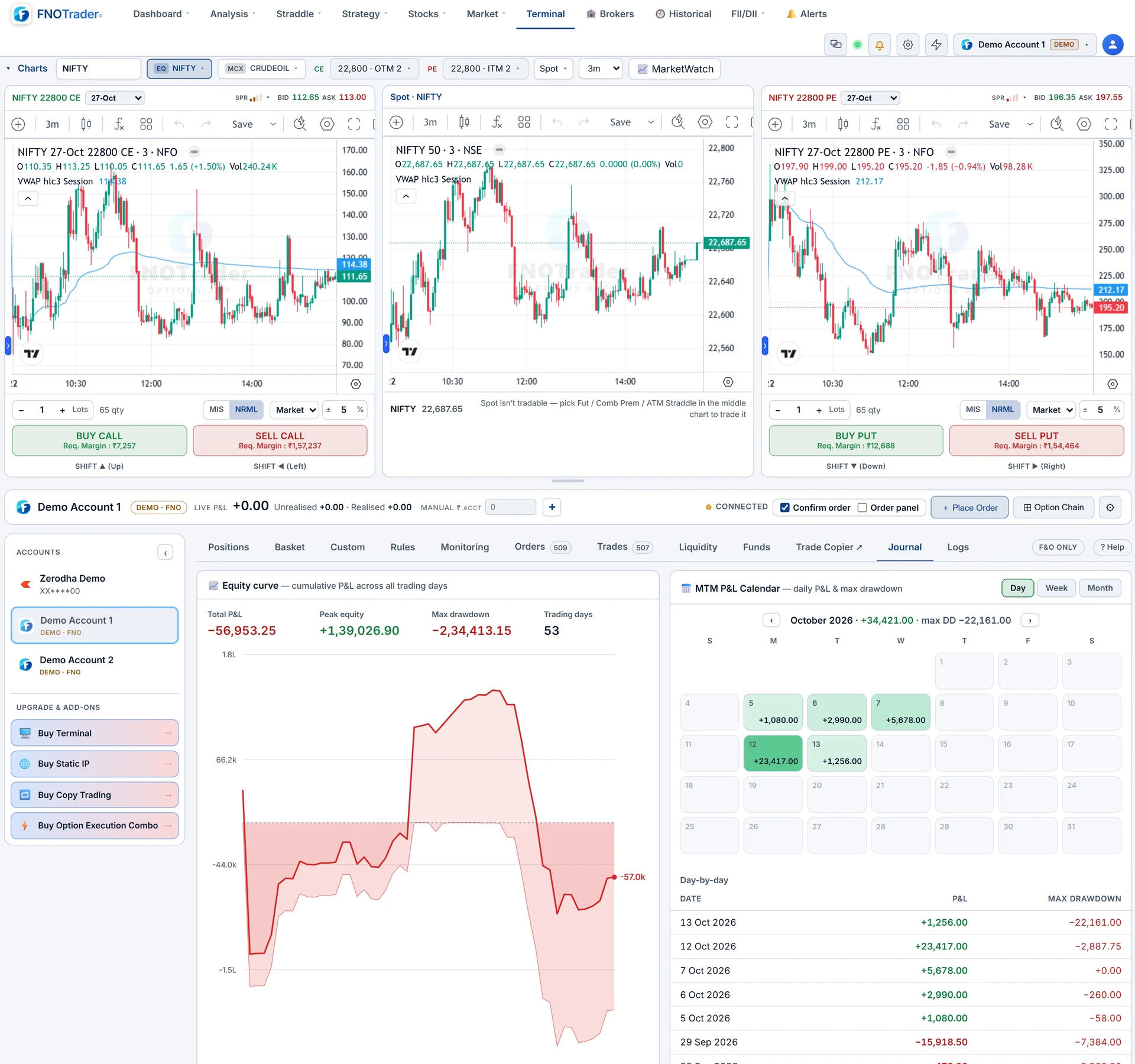
Task: Enable the Order panel checkbox
Action: [862, 508]
